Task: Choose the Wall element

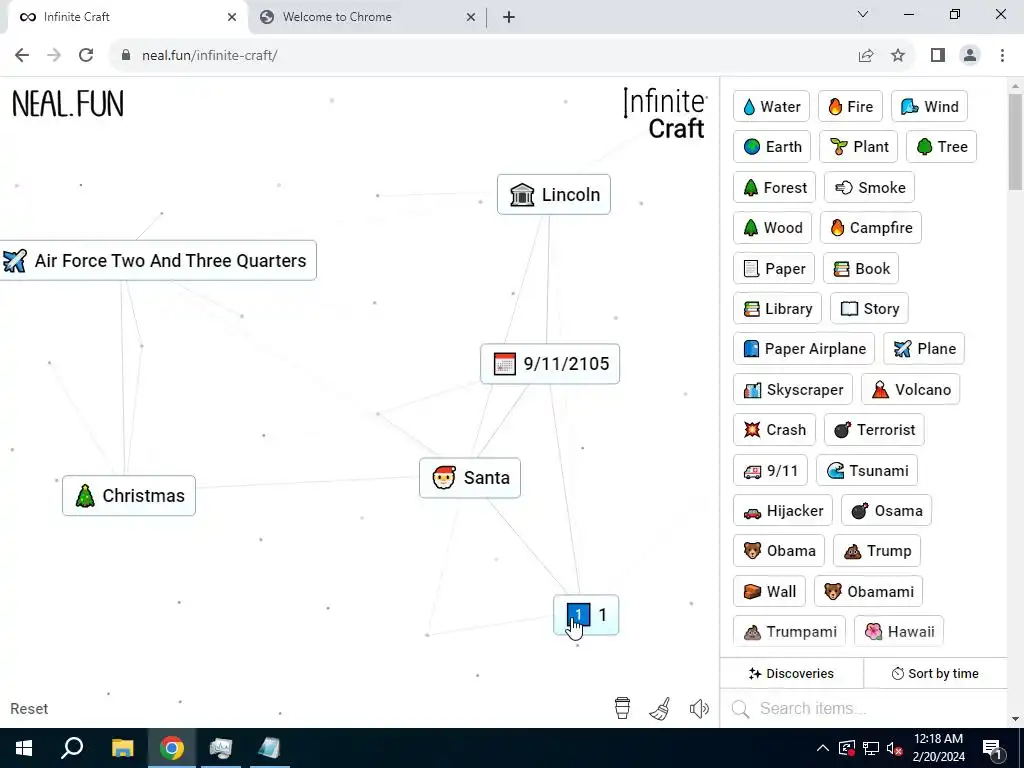Action: [769, 592]
